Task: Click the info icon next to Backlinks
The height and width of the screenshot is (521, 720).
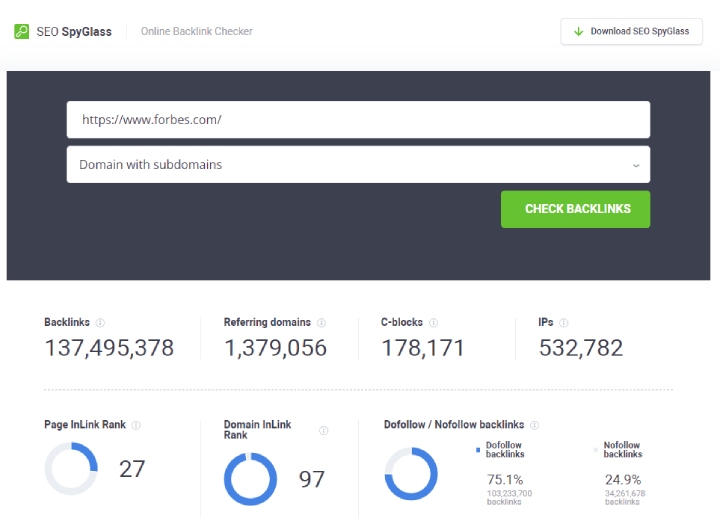Action: pyautogui.click(x=100, y=323)
